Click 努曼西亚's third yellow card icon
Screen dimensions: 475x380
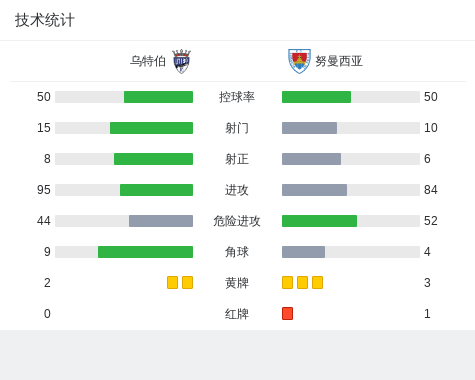click(x=317, y=283)
